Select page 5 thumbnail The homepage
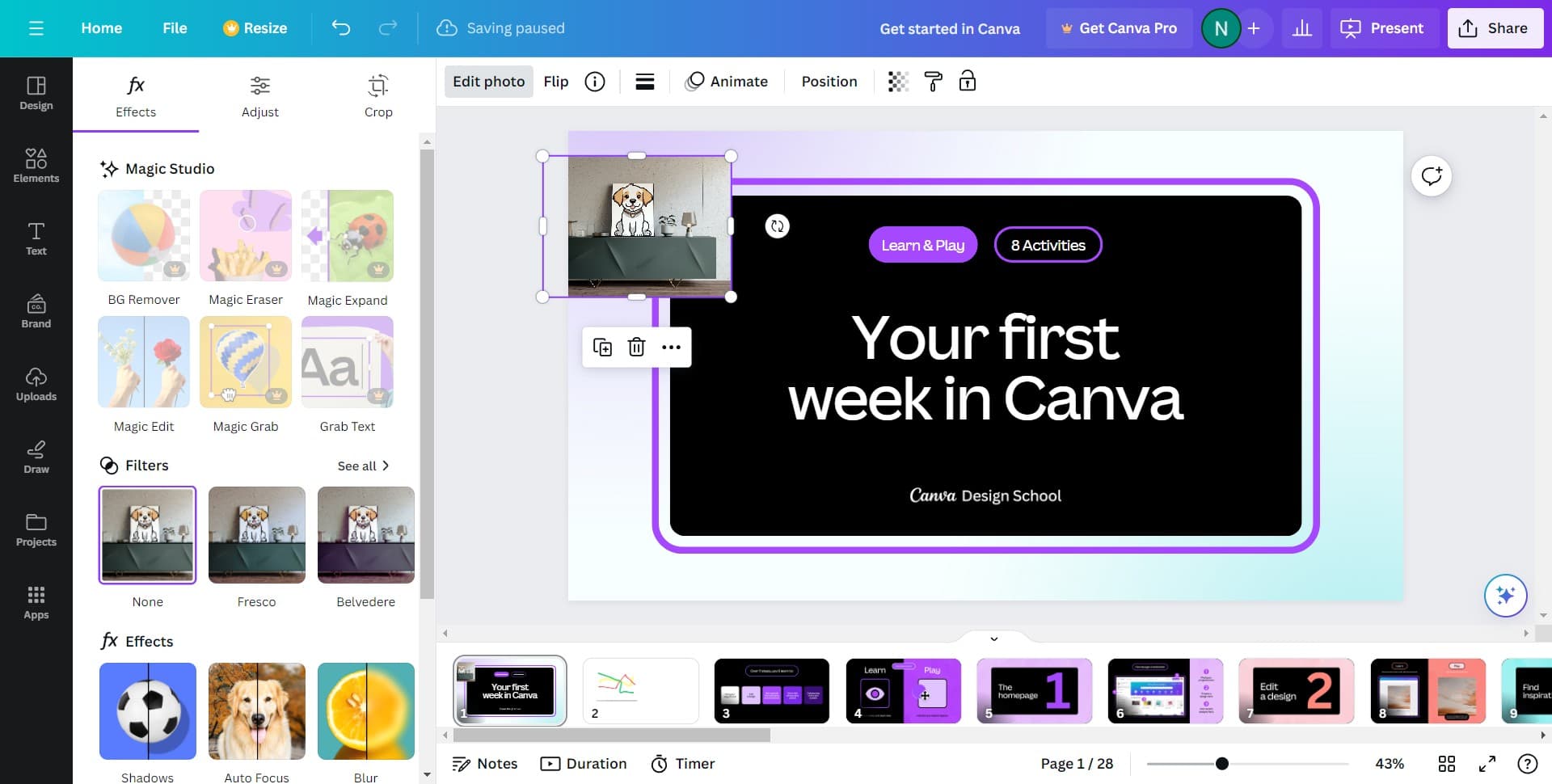 tap(1034, 690)
